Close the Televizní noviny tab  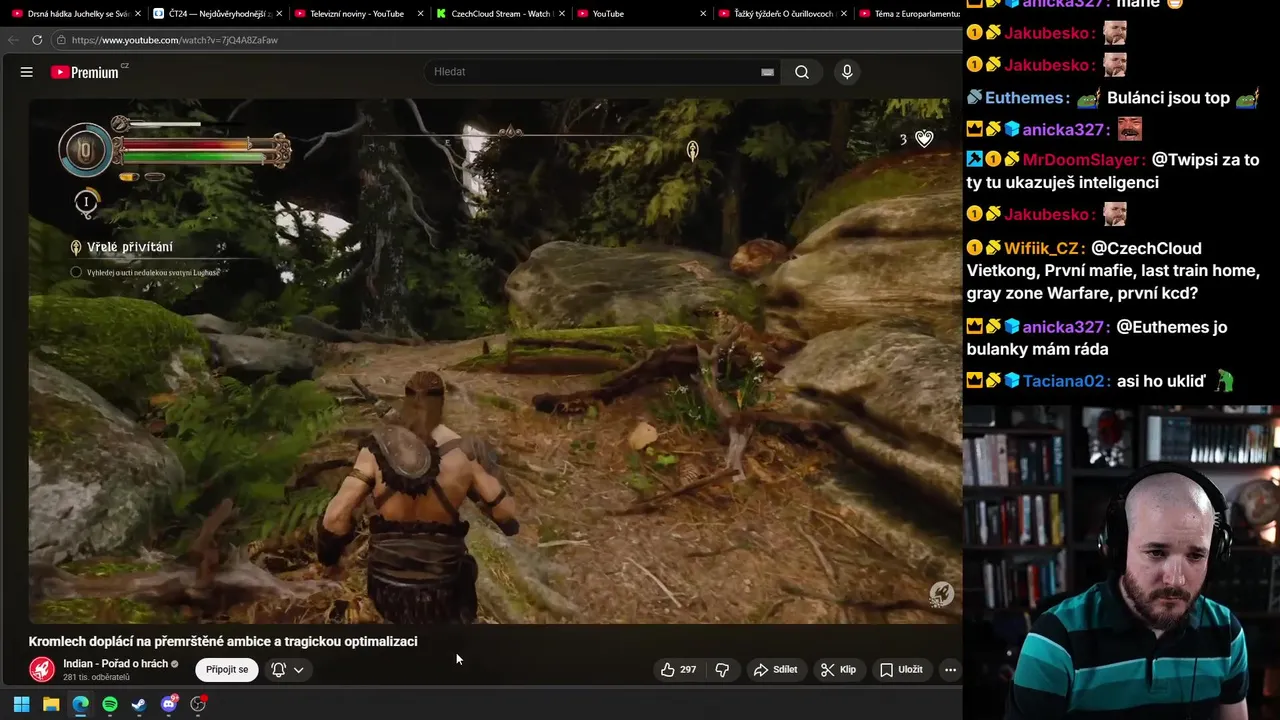coord(420,14)
